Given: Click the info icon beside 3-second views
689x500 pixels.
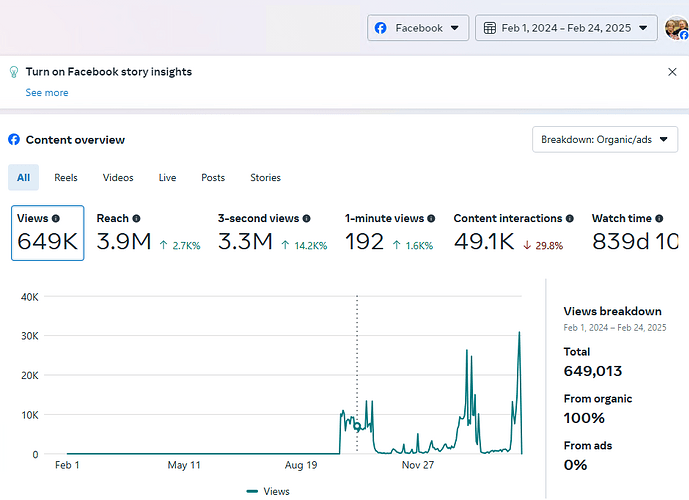Looking at the screenshot, I should coord(306,218).
